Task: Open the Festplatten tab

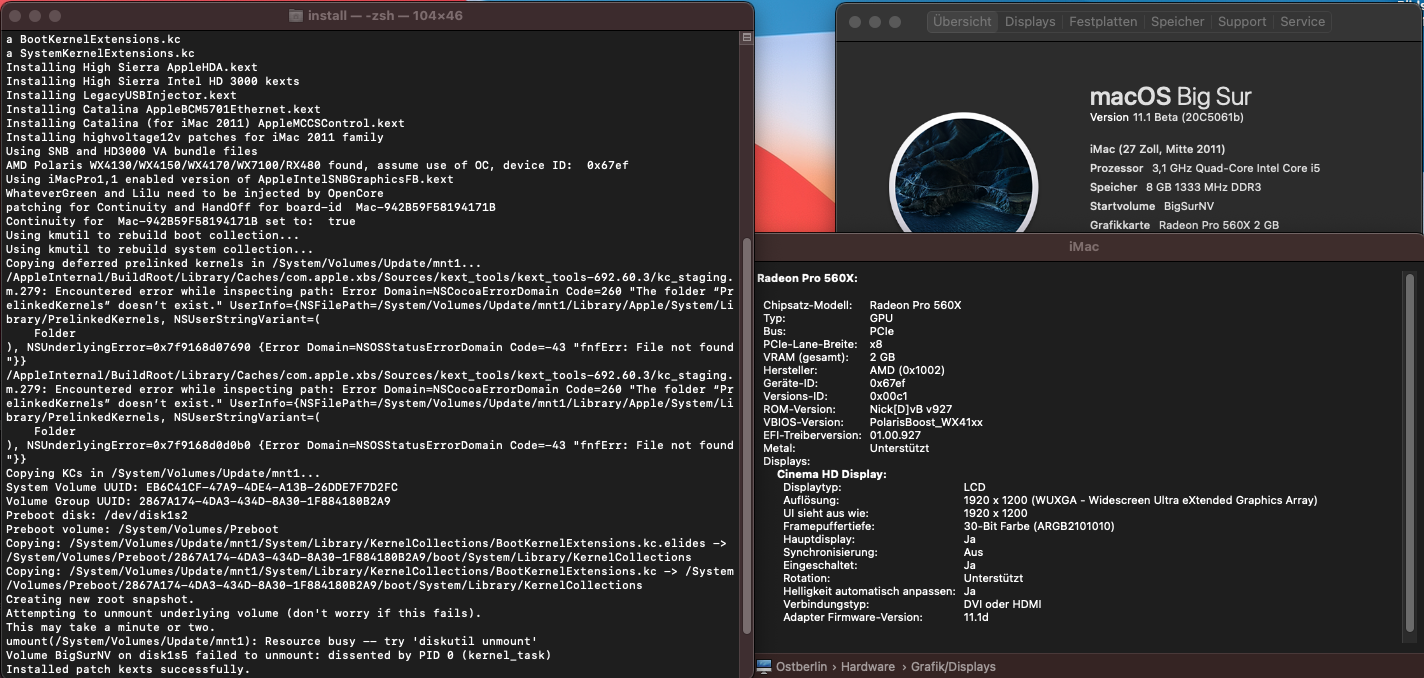Action: pyautogui.click(x=1103, y=21)
